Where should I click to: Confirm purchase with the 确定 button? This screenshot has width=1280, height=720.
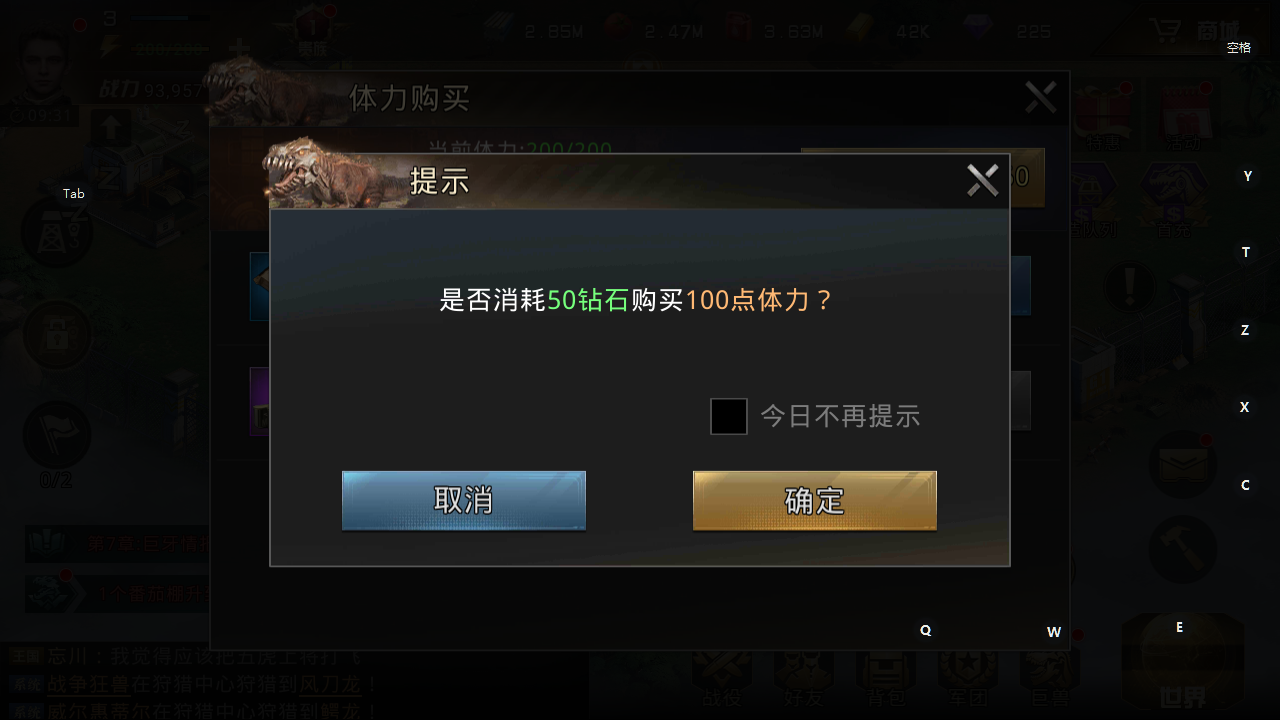[814, 500]
